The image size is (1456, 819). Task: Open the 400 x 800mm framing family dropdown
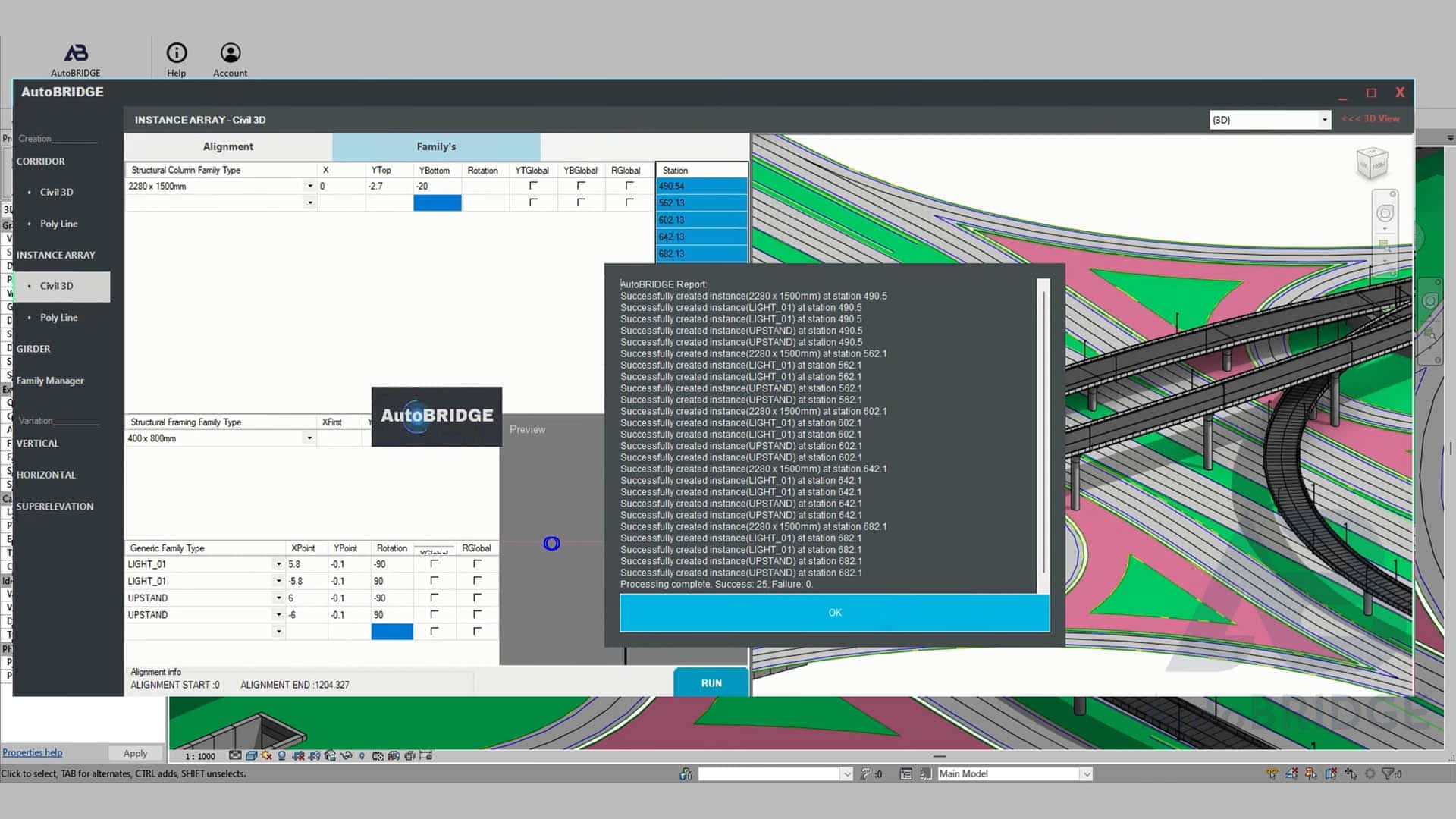click(x=309, y=438)
